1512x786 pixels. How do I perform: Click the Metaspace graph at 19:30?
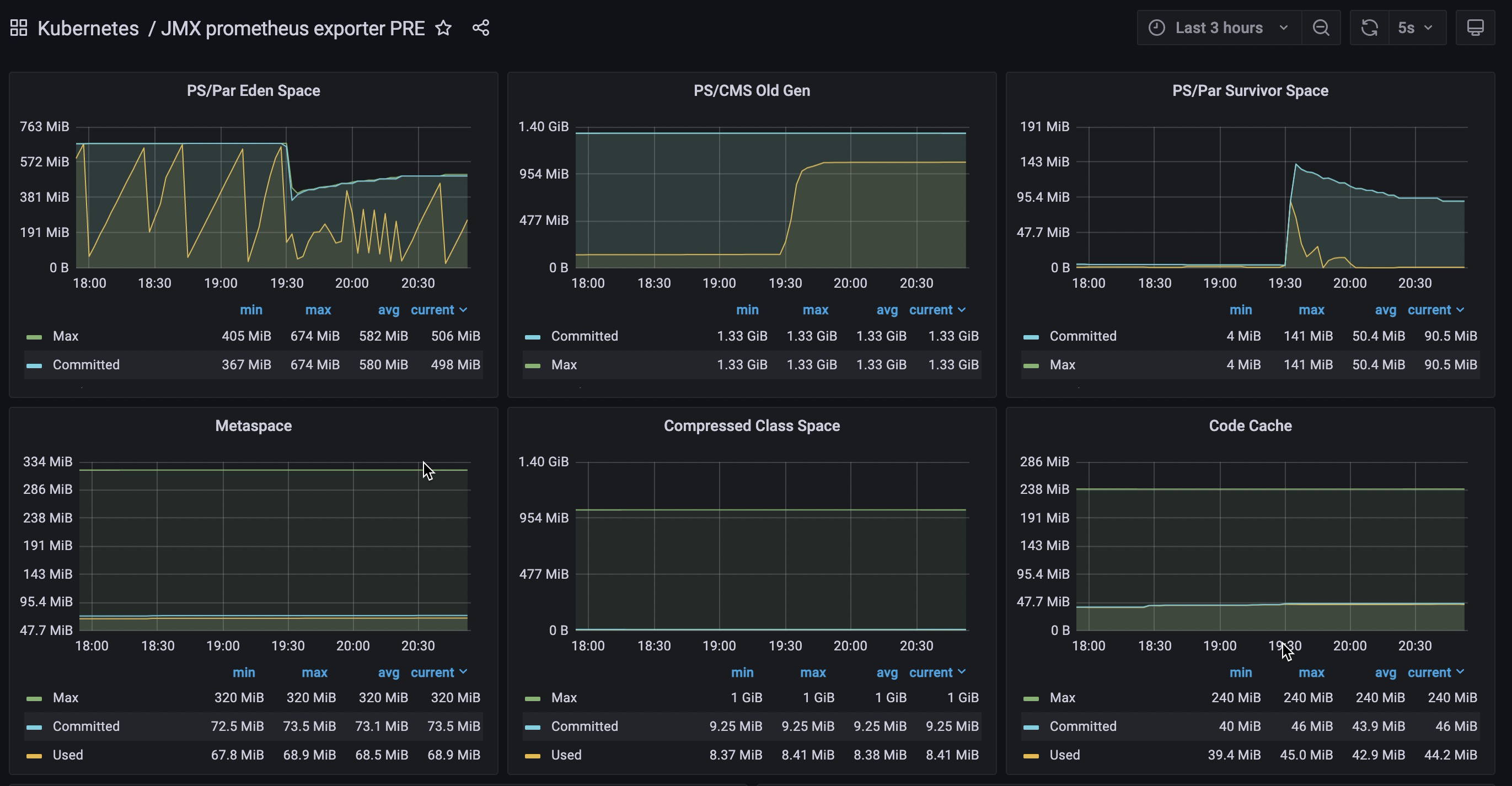288,546
